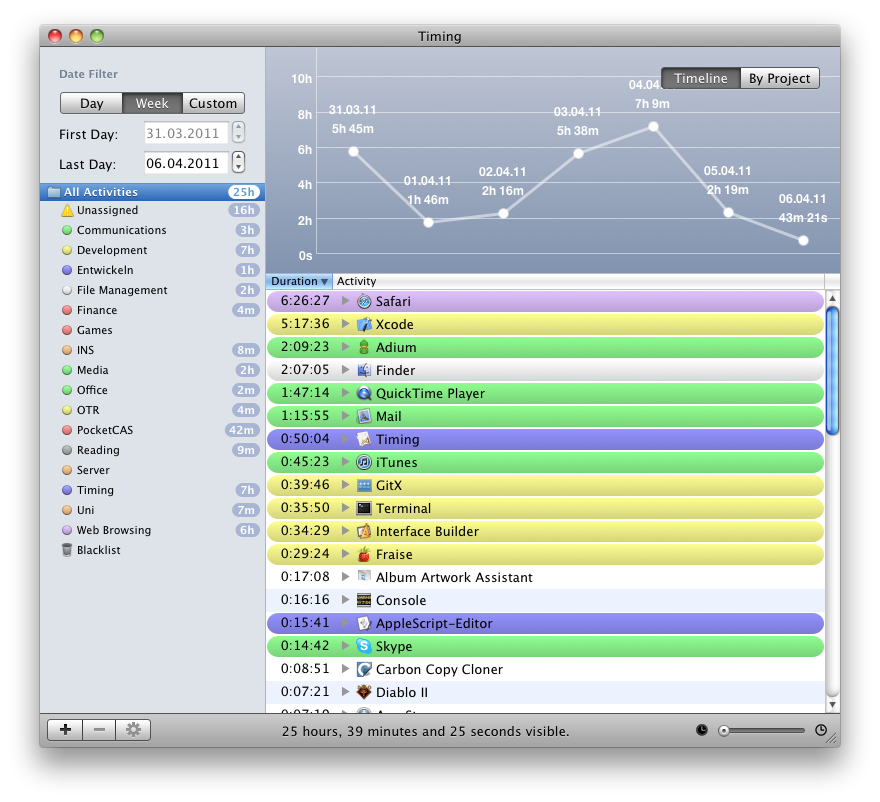Adjust the Last Day stepper
Viewport: 880px width, 802px height.
[x=239, y=162]
